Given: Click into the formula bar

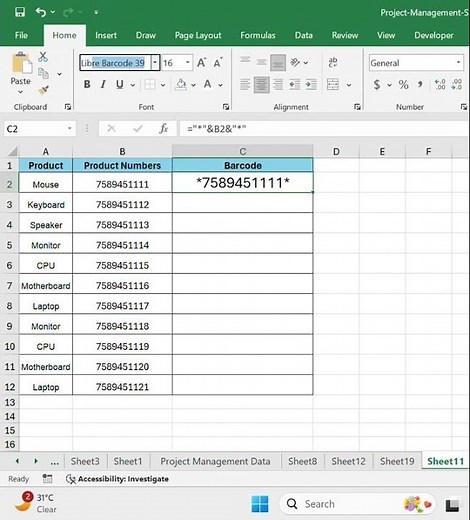Looking at the screenshot, I should tap(323, 129).
